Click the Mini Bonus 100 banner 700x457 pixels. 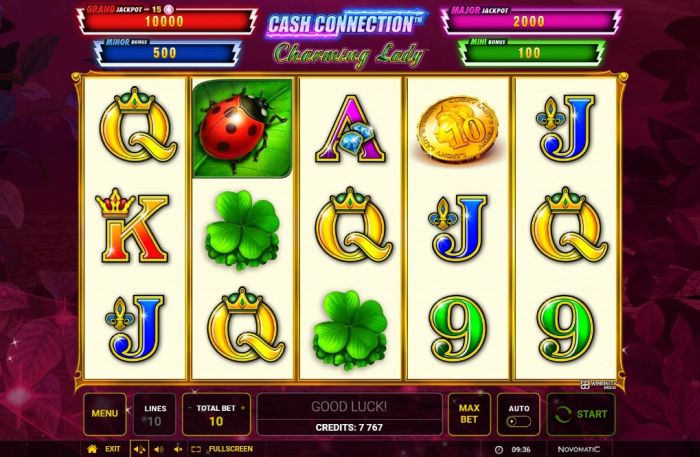click(531, 52)
